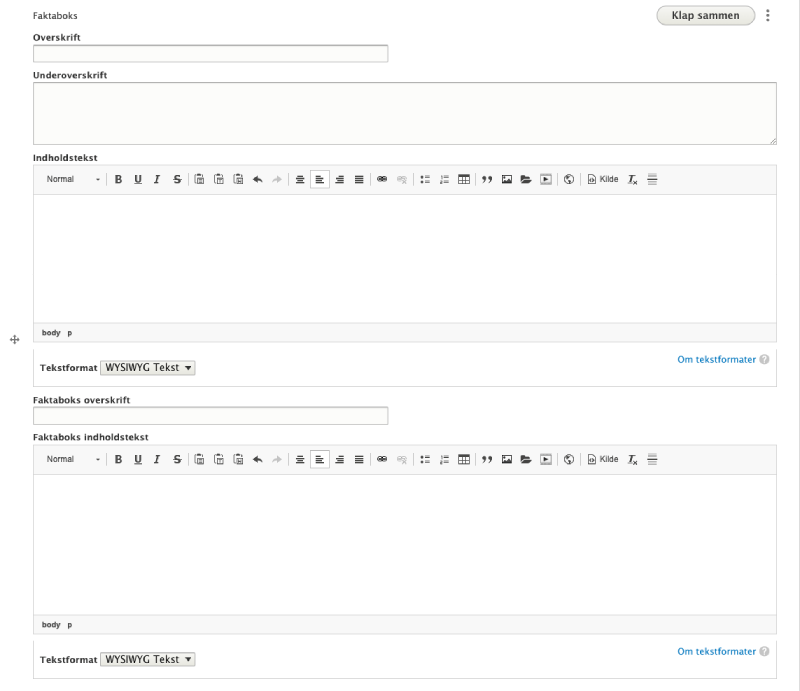Image resolution: width=800 pixels, height=691 pixels.
Task: Enable justify alignment in Indholdstekst editor
Action: pyautogui.click(x=359, y=180)
